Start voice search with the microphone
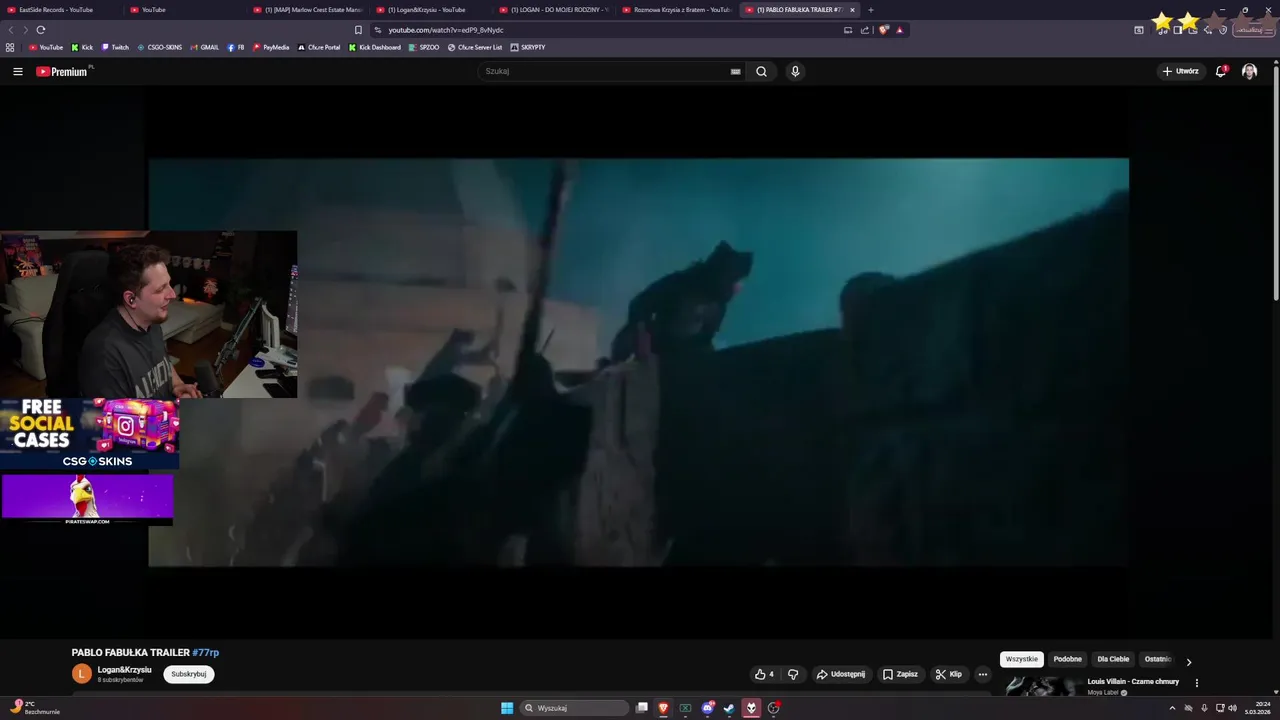1280x720 pixels. [795, 72]
